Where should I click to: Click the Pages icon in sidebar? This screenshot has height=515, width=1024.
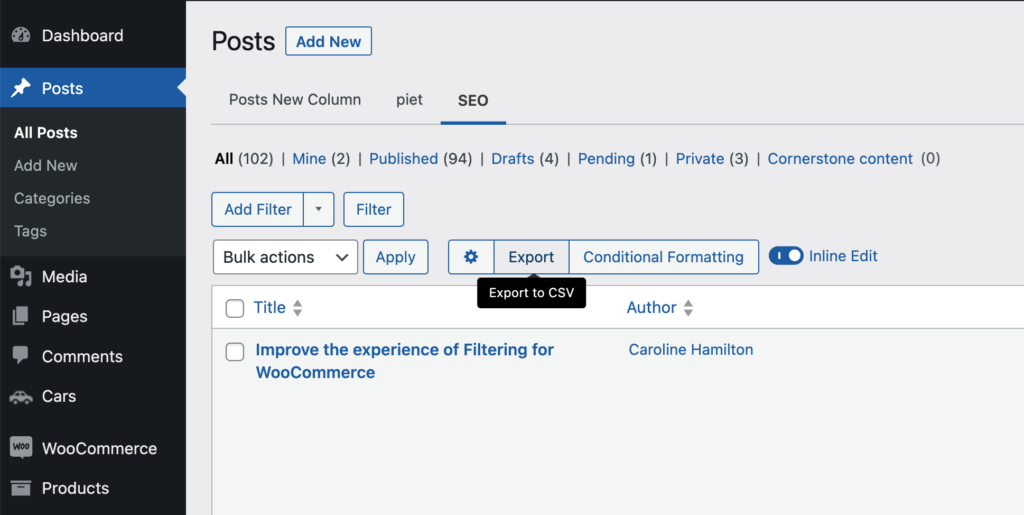(21, 317)
